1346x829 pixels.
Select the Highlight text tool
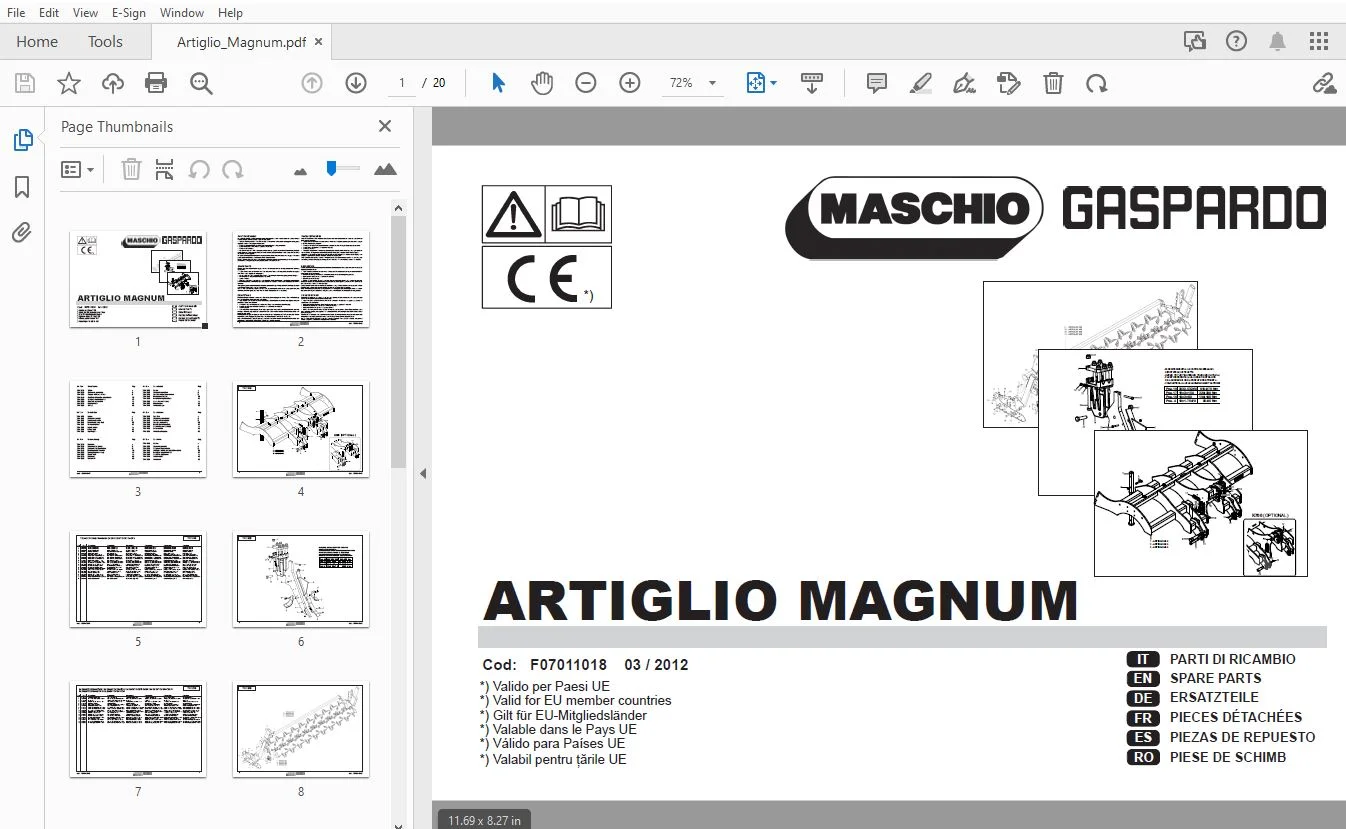click(x=921, y=83)
